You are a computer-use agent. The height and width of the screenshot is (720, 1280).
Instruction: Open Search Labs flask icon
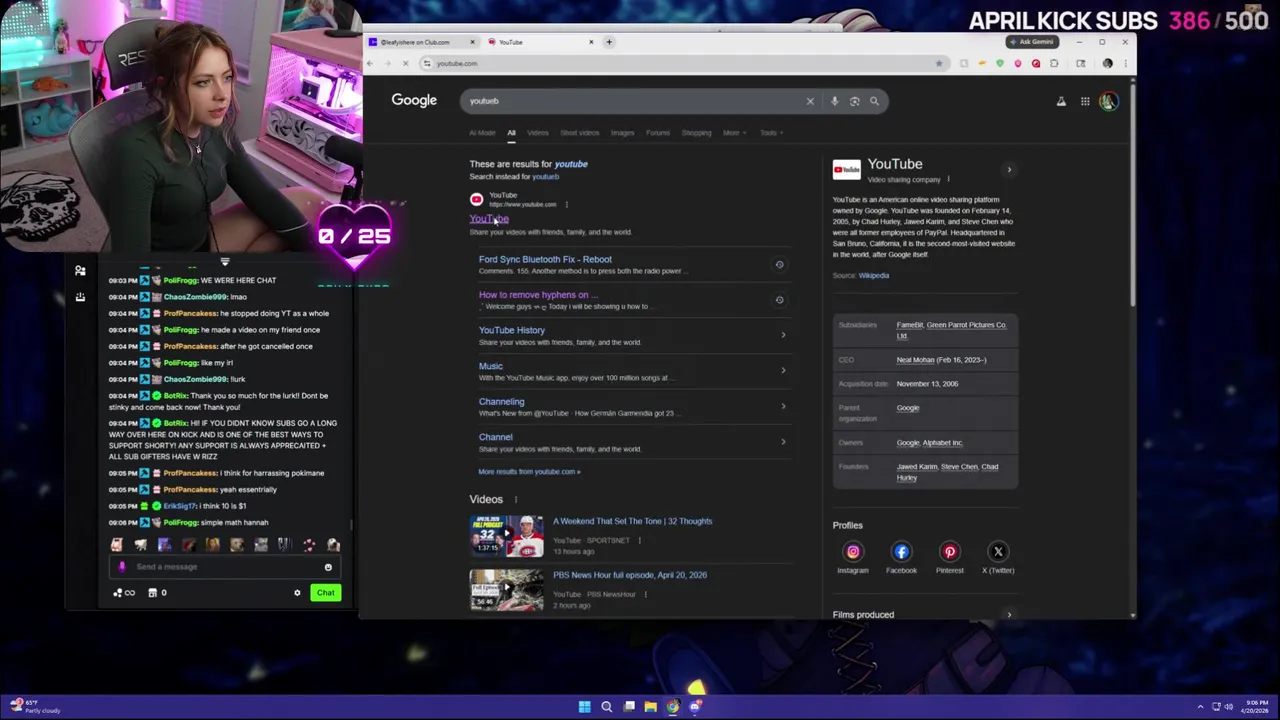1061,101
